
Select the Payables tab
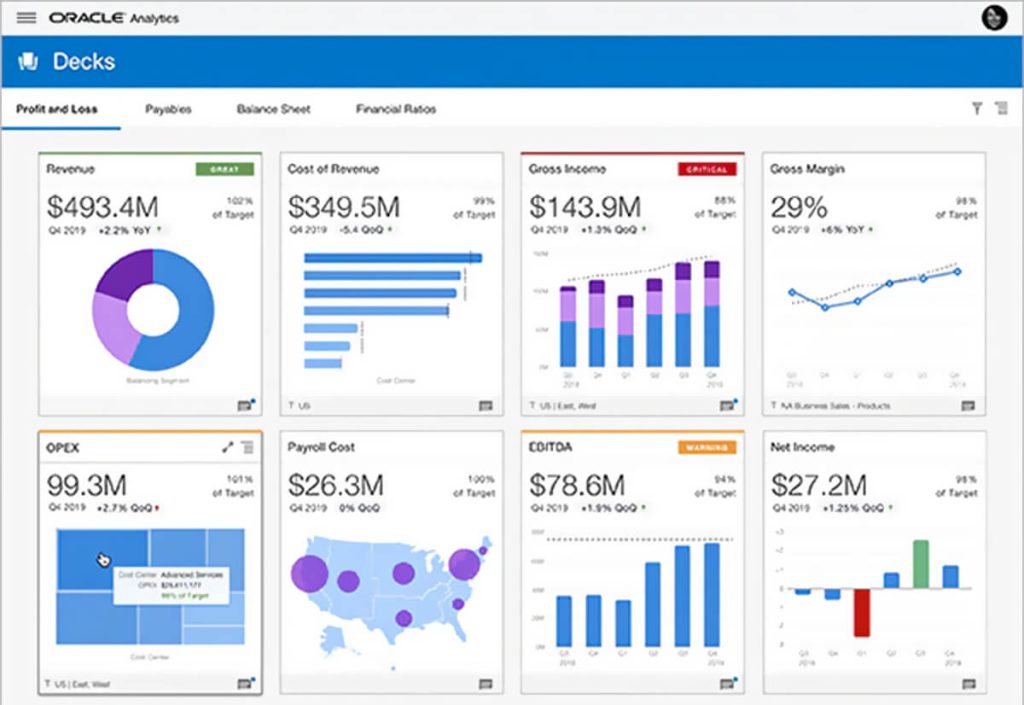pyautogui.click(x=167, y=109)
